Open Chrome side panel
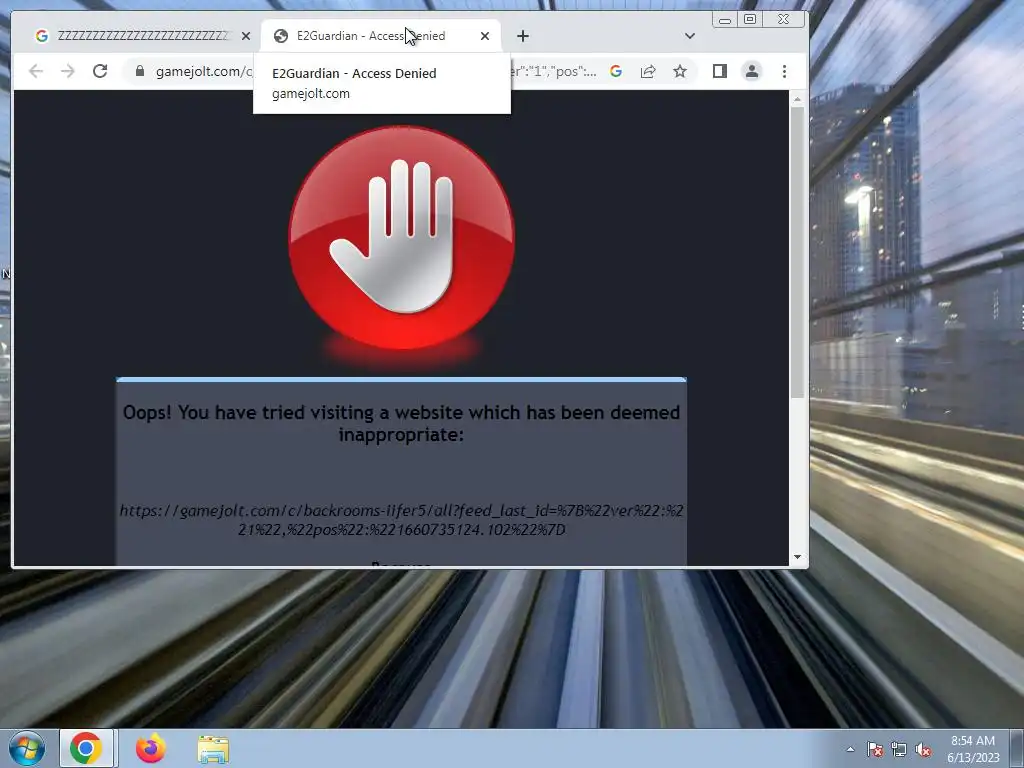This screenshot has width=1024, height=768. 720,71
